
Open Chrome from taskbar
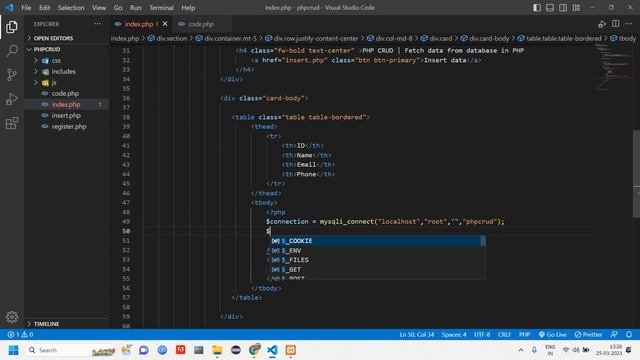[x=254, y=350]
